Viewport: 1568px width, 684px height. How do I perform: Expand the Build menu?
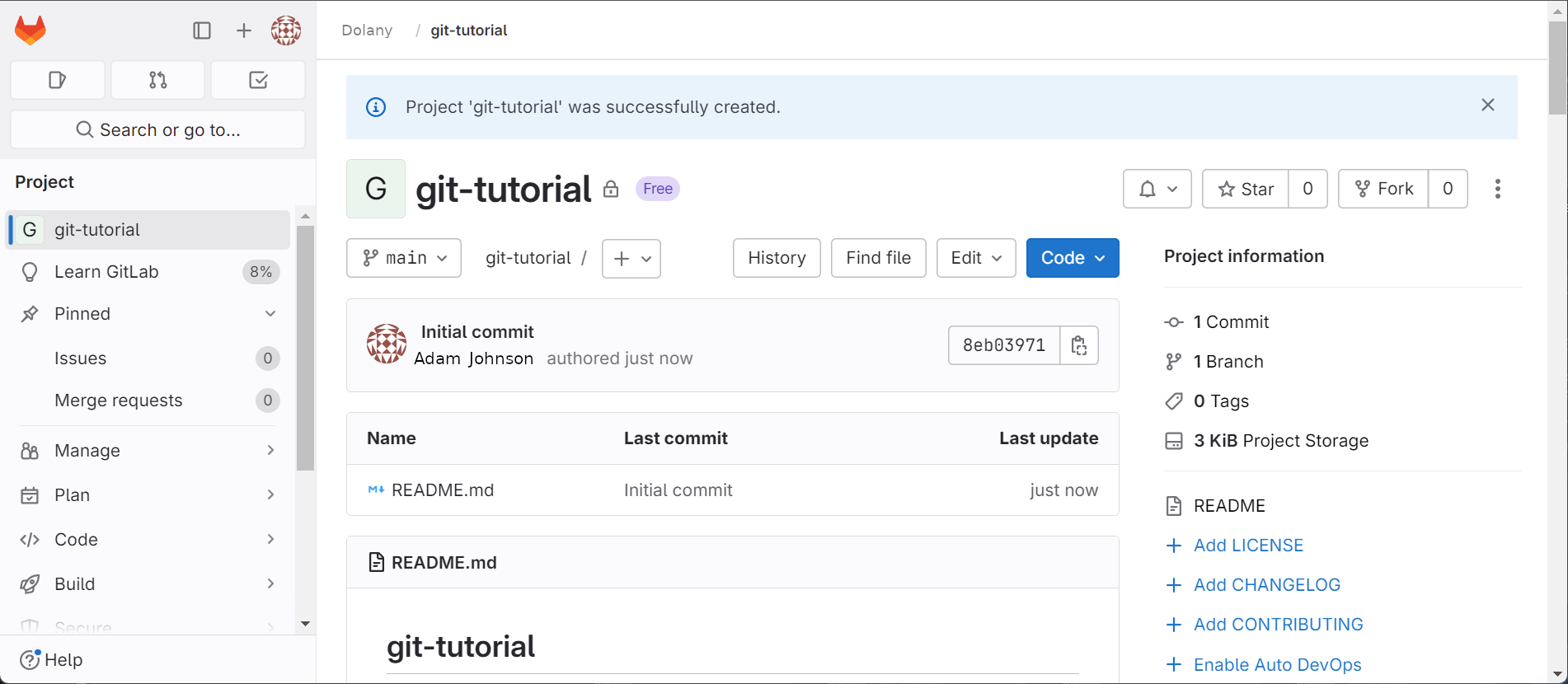(x=149, y=584)
